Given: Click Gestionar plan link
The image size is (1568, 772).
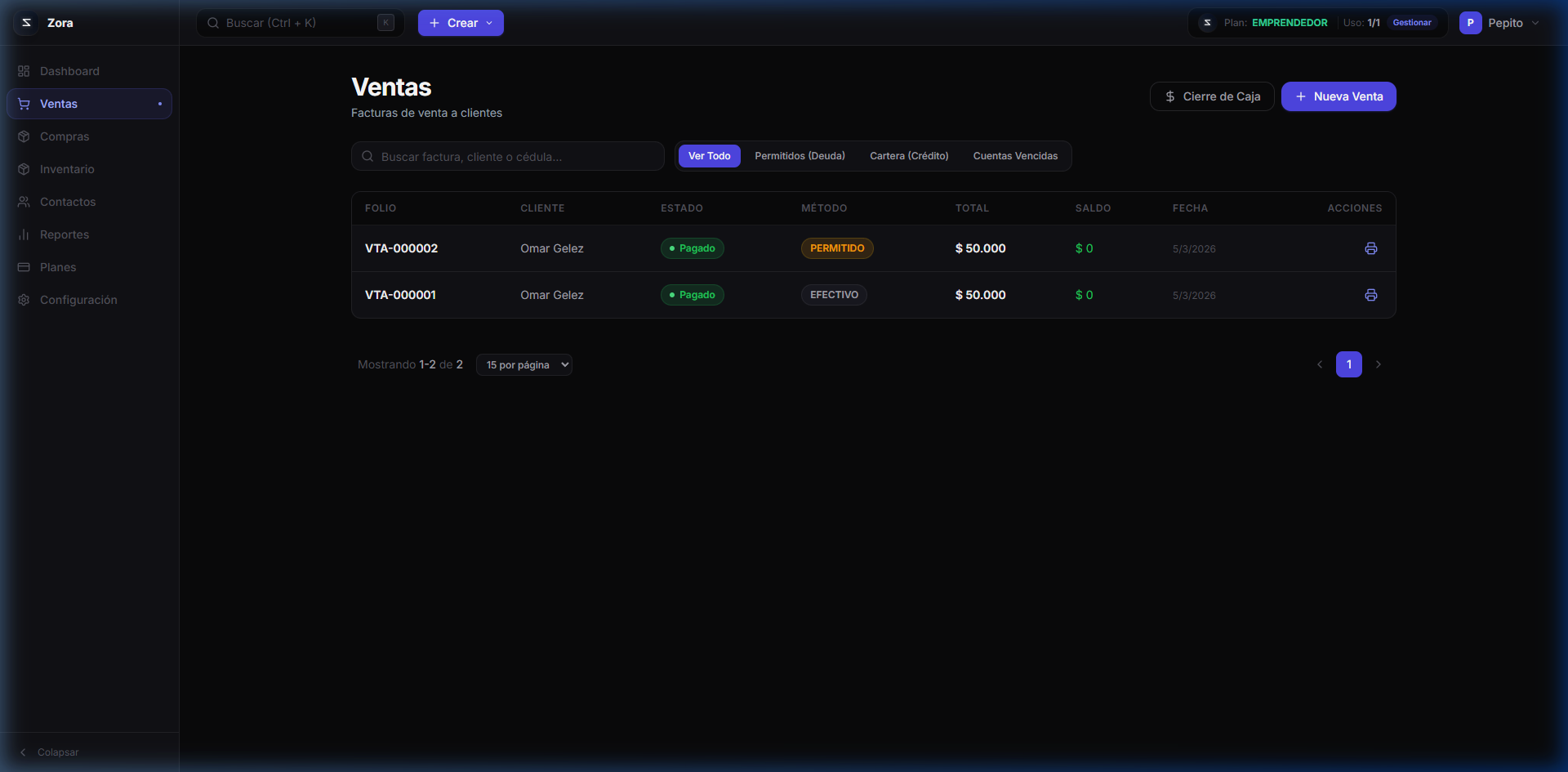Looking at the screenshot, I should coord(1411,23).
